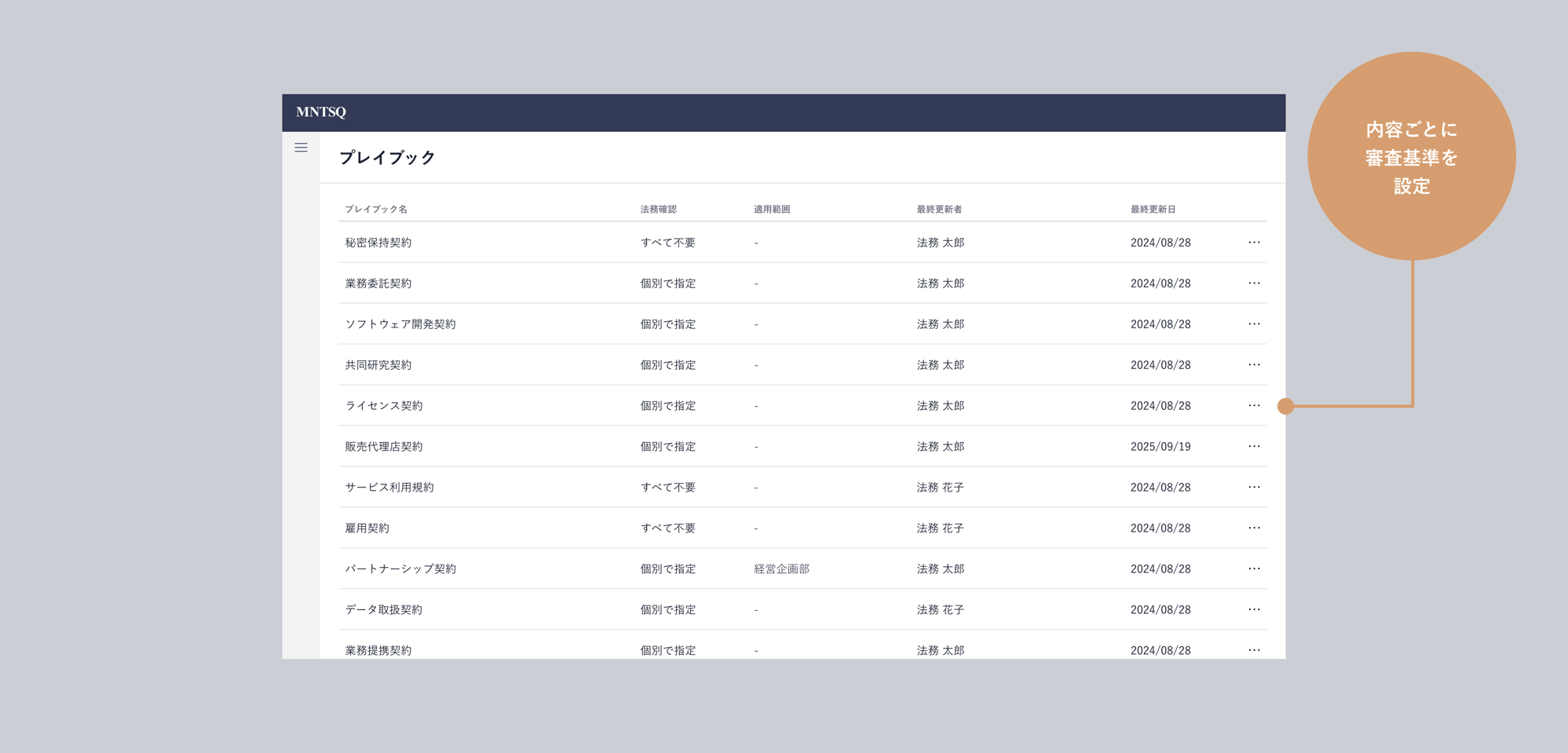The height and width of the screenshot is (753, 1568).
Task: Click the 法務確認 column header
Action: (x=658, y=210)
